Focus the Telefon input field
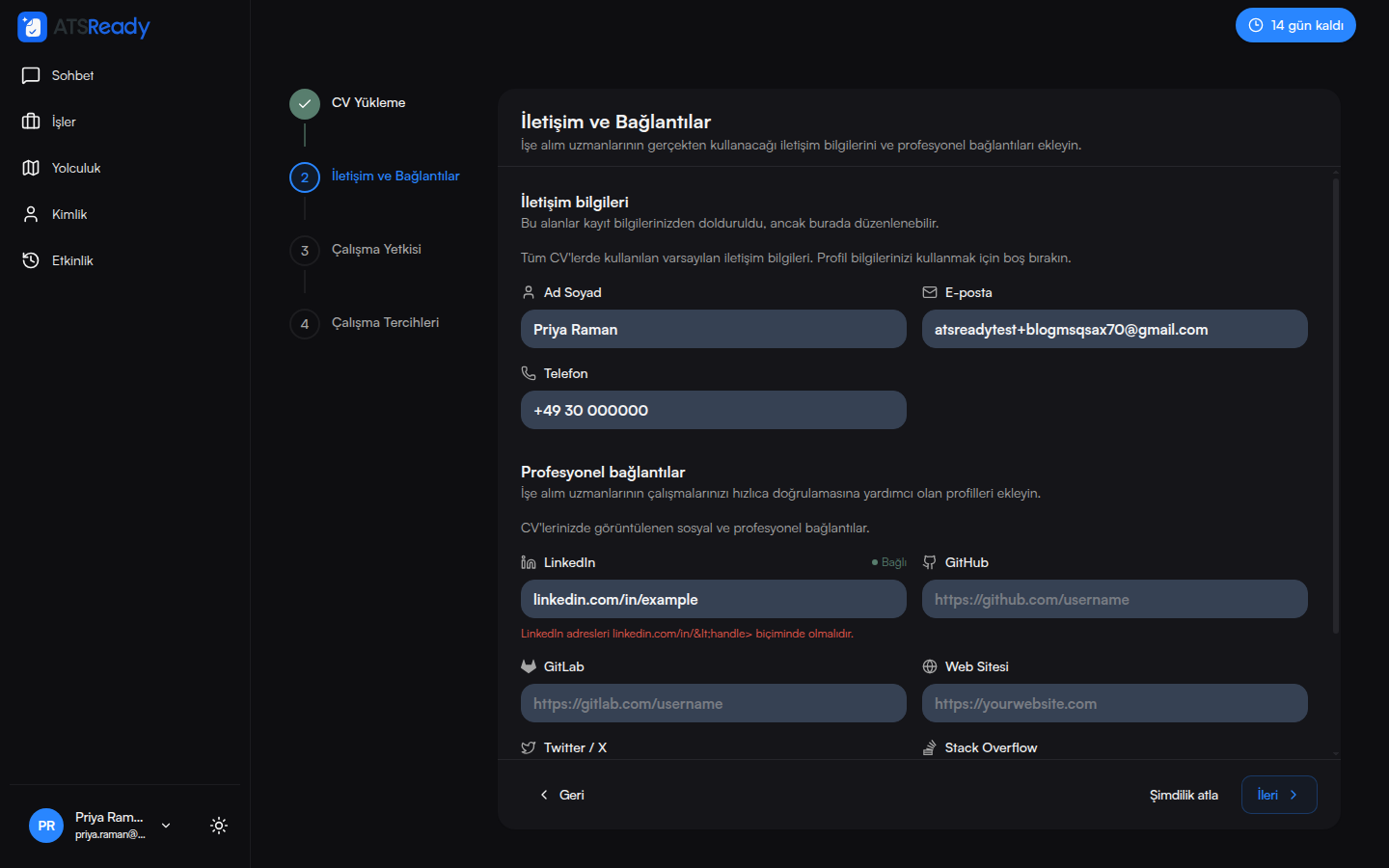The height and width of the screenshot is (868, 1389). (x=714, y=410)
